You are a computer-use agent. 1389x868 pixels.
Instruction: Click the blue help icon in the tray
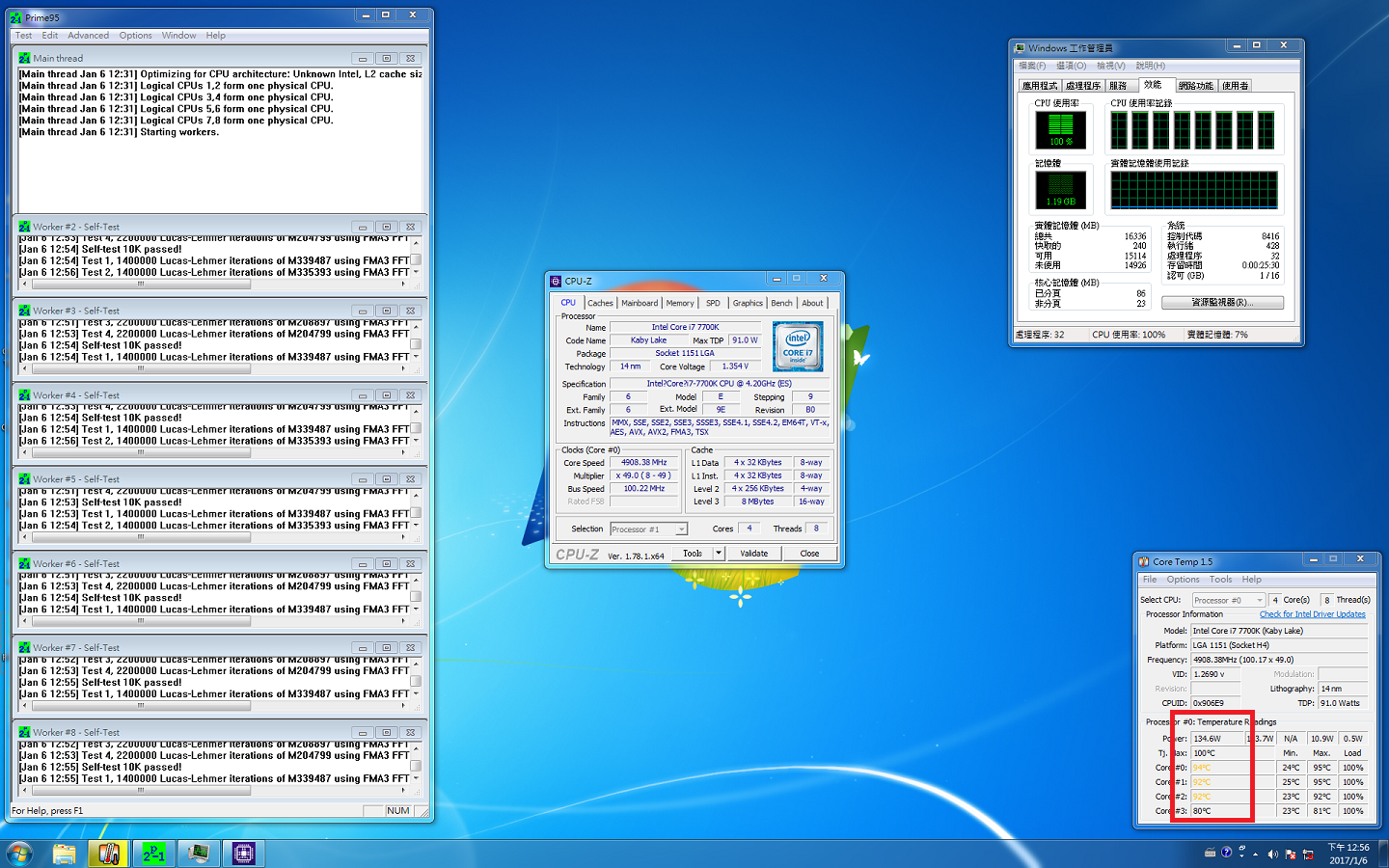pyautogui.click(x=1226, y=853)
